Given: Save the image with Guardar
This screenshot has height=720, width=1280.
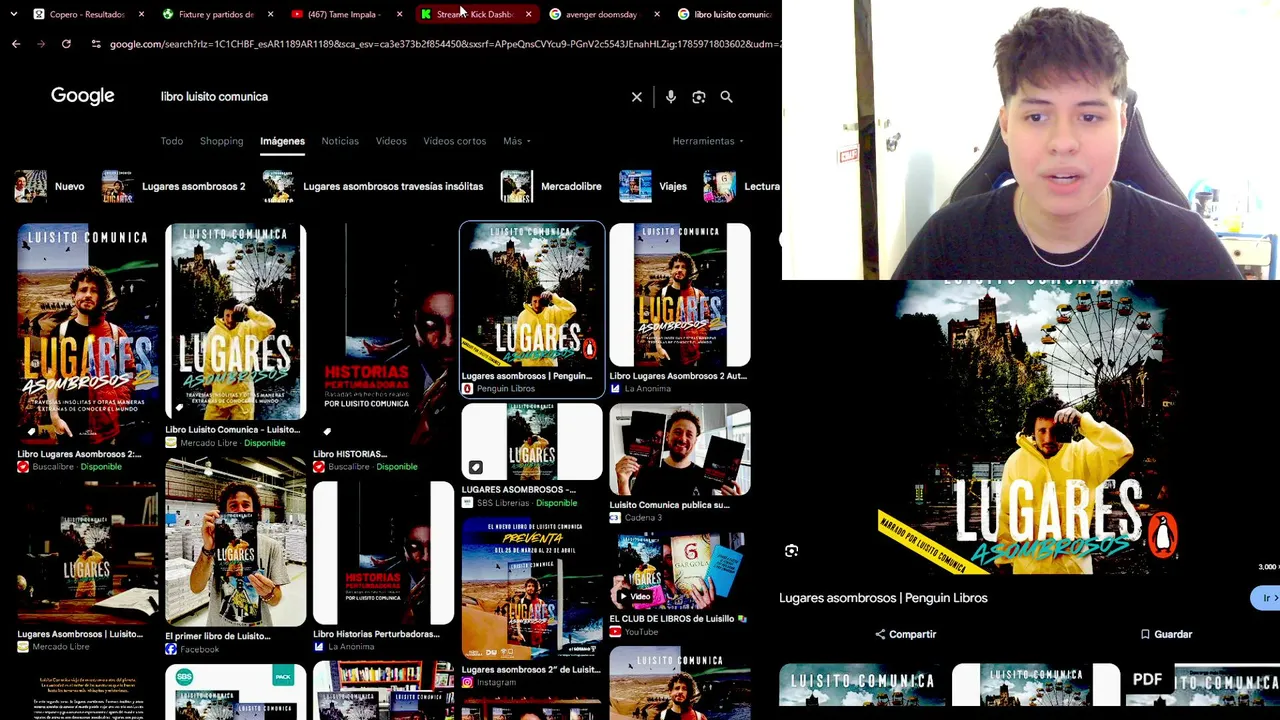Looking at the screenshot, I should (1166, 634).
